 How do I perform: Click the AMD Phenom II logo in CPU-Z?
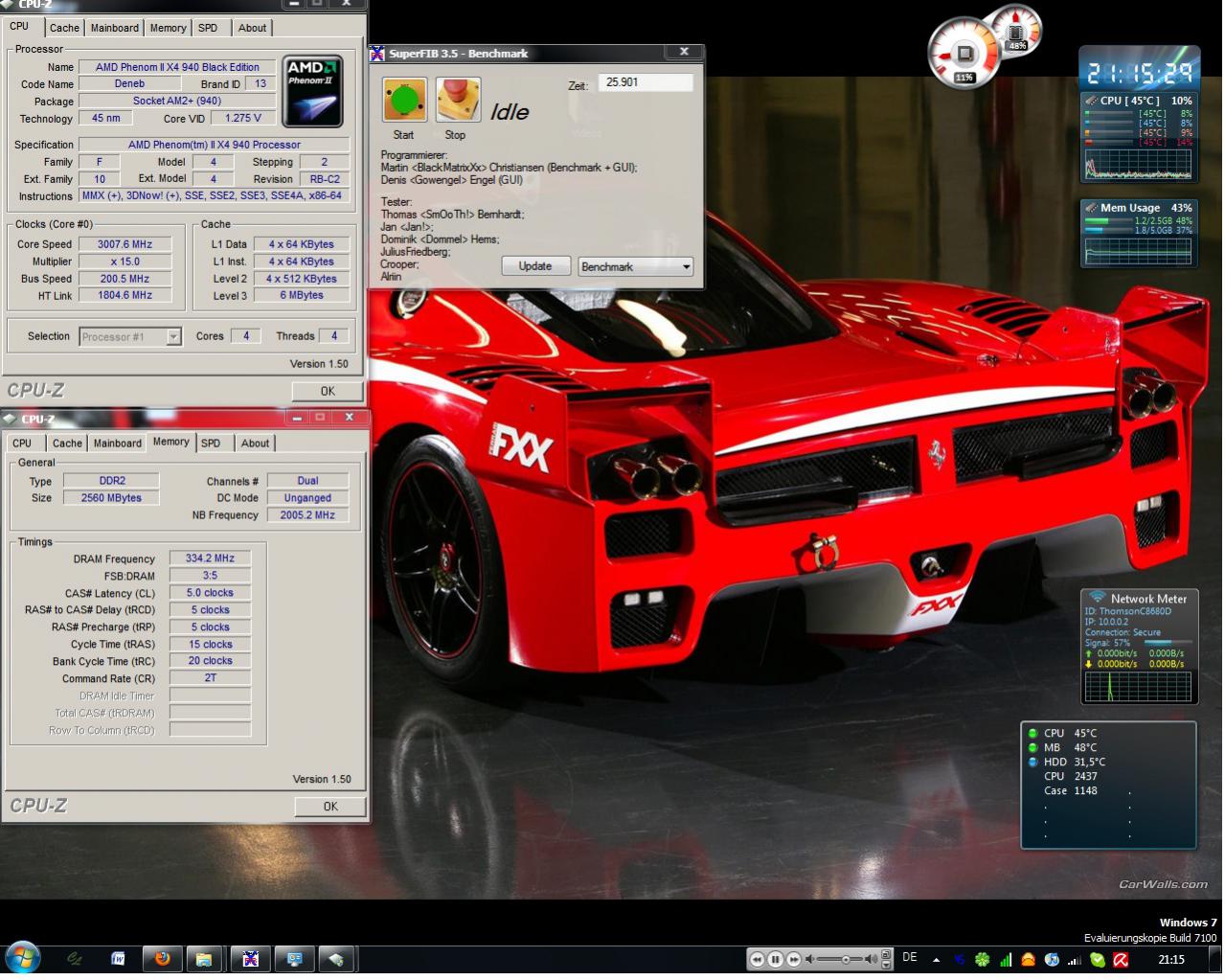313,91
